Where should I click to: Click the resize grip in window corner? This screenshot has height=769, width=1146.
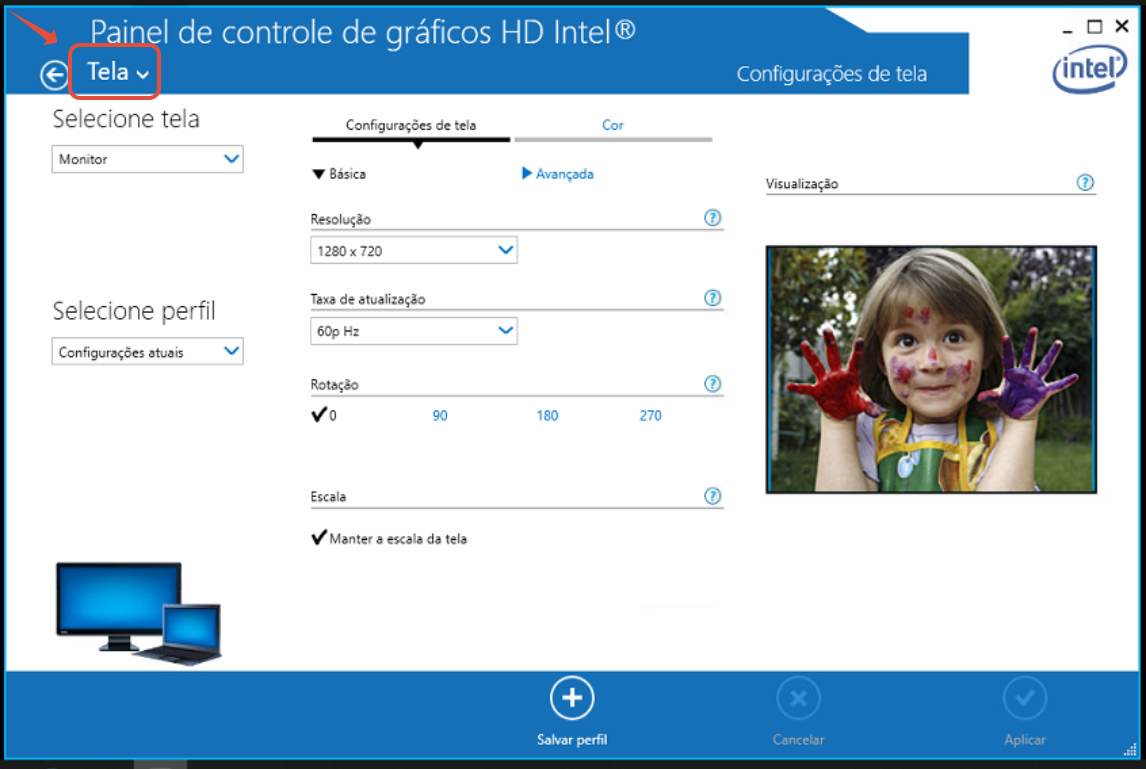point(1130,749)
